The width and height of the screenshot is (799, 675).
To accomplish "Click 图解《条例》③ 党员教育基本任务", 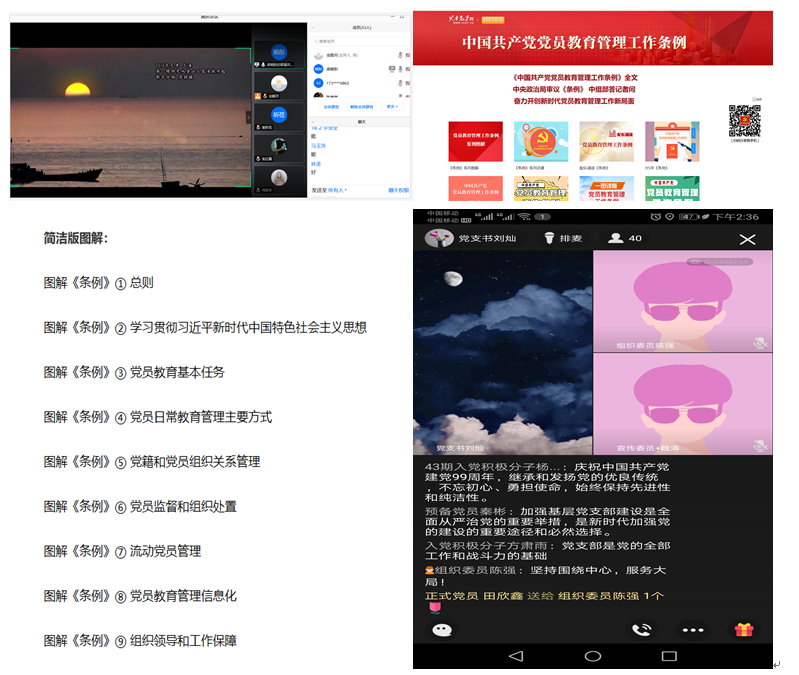I will [x=134, y=372].
